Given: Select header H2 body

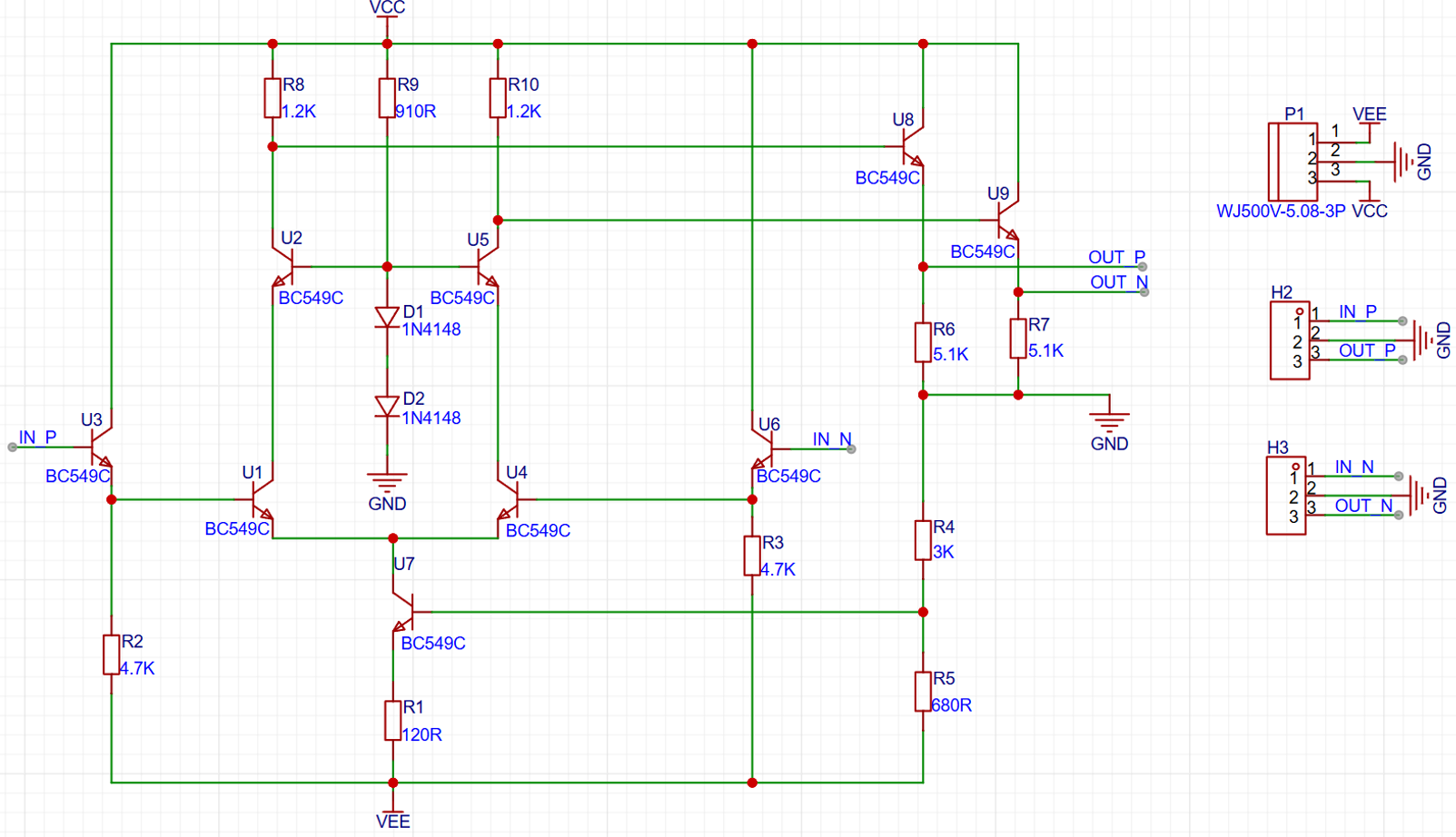Looking at the screenshot, I should tap(1289, 340).
